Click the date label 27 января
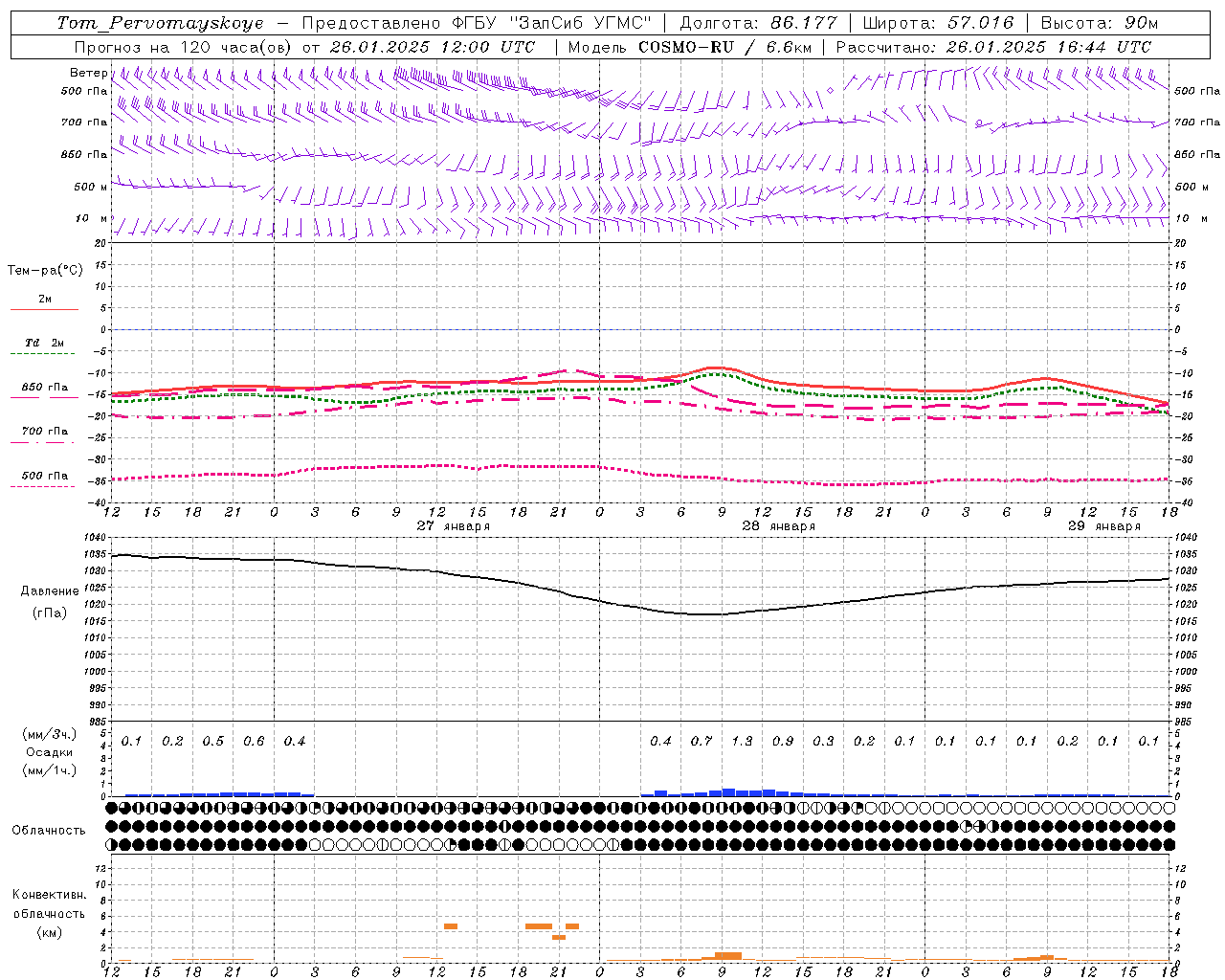Image resolution: width=1225 pixels, height=980 pixels. [x=454, y=525]
